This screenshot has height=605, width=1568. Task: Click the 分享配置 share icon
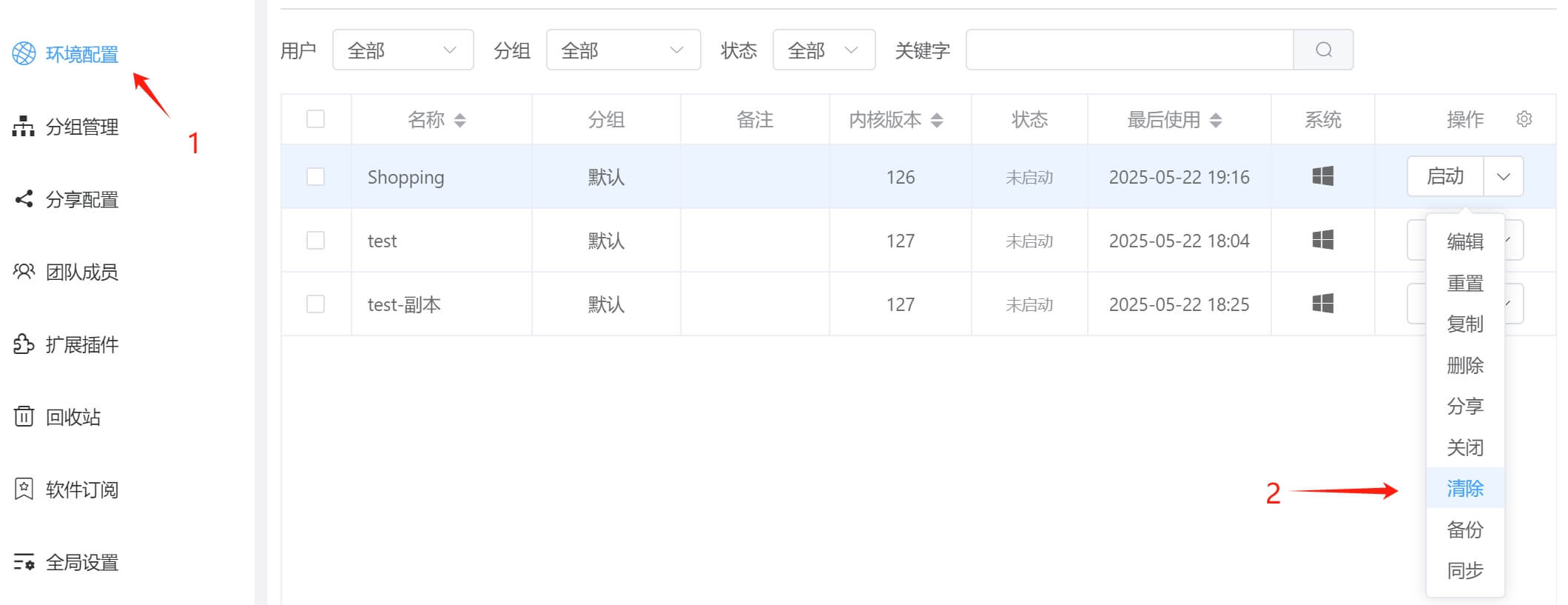(24, 199)
